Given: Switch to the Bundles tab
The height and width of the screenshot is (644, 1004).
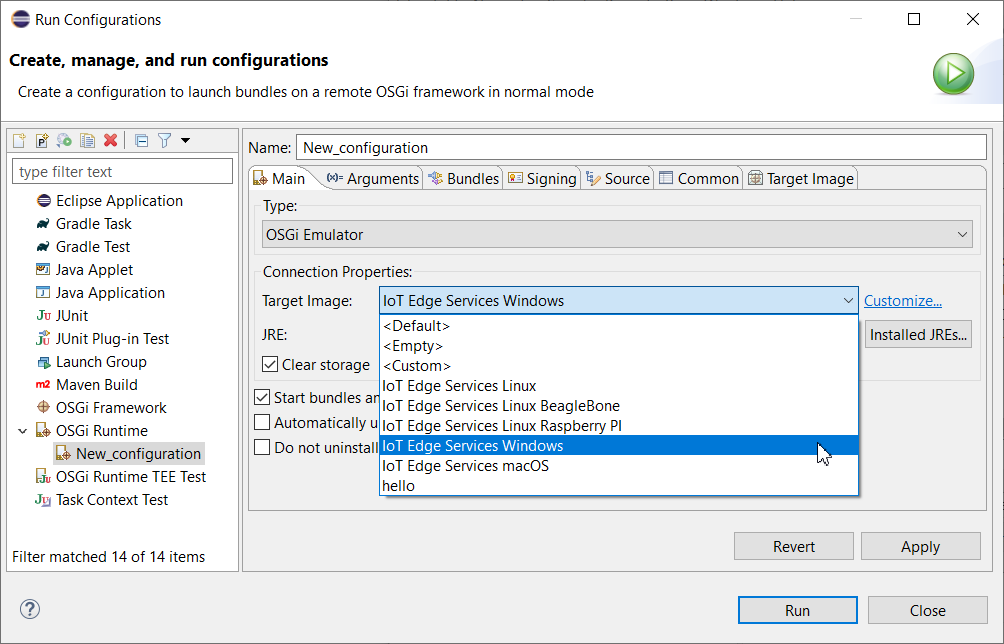Looking at the screenshot, I should (x=466, y=178).
